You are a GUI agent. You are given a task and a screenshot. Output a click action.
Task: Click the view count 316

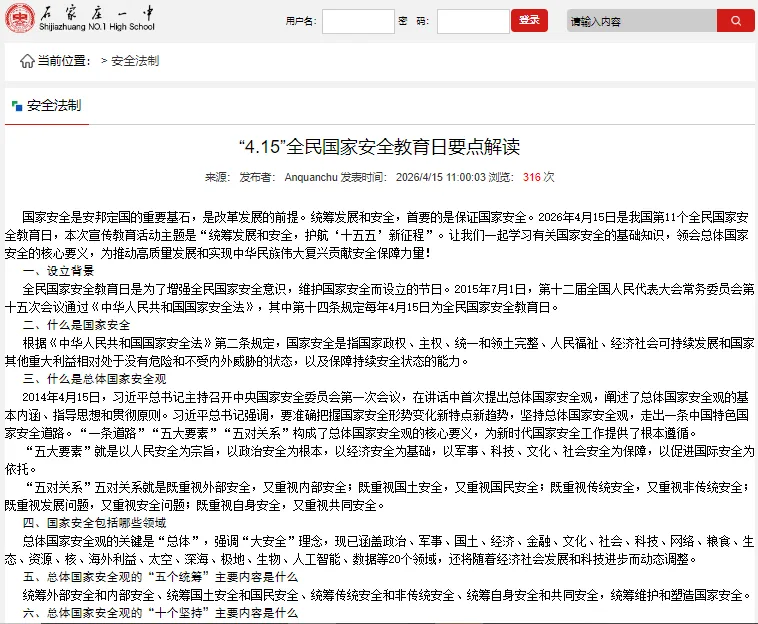531,177
